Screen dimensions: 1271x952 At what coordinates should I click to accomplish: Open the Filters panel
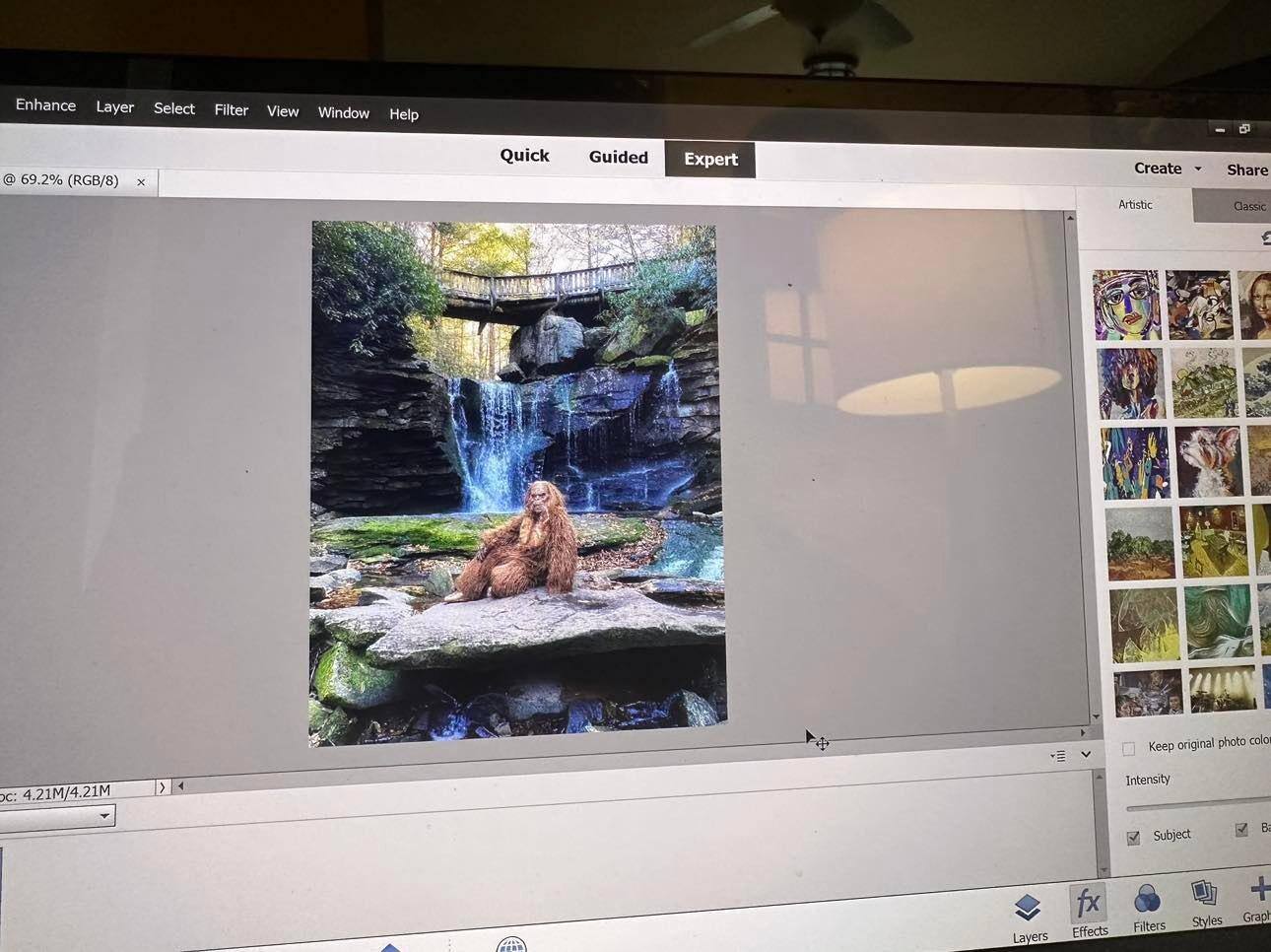(x=1148, y=908)
